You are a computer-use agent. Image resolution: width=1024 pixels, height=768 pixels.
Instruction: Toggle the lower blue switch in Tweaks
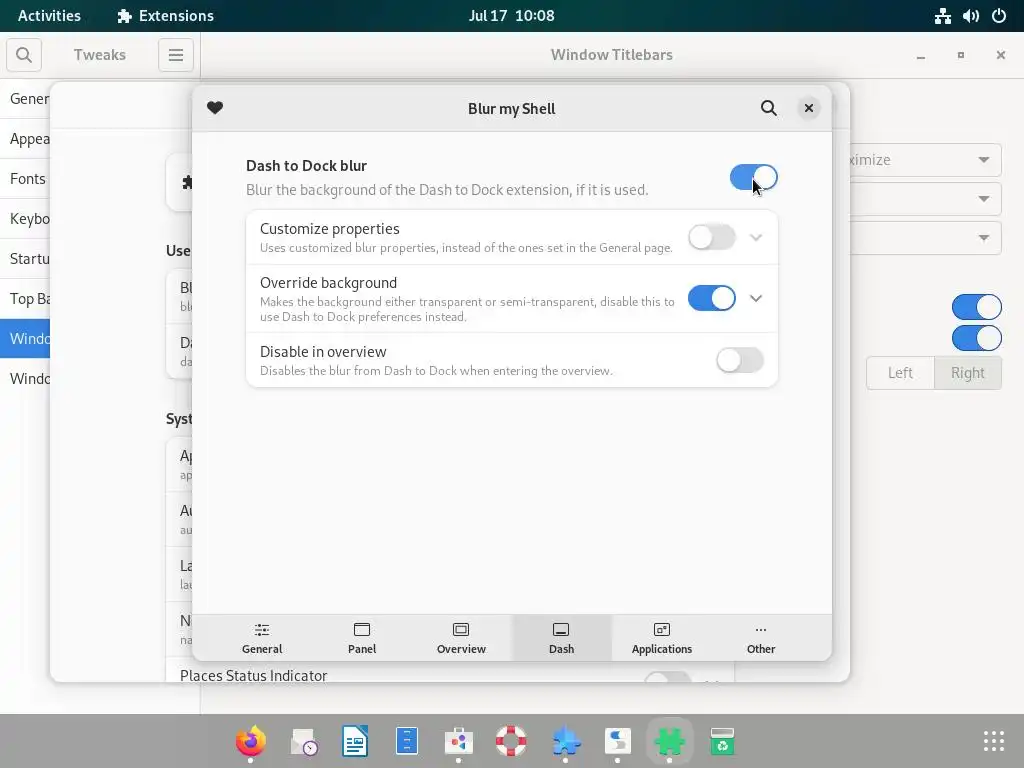tap(976, 338)
